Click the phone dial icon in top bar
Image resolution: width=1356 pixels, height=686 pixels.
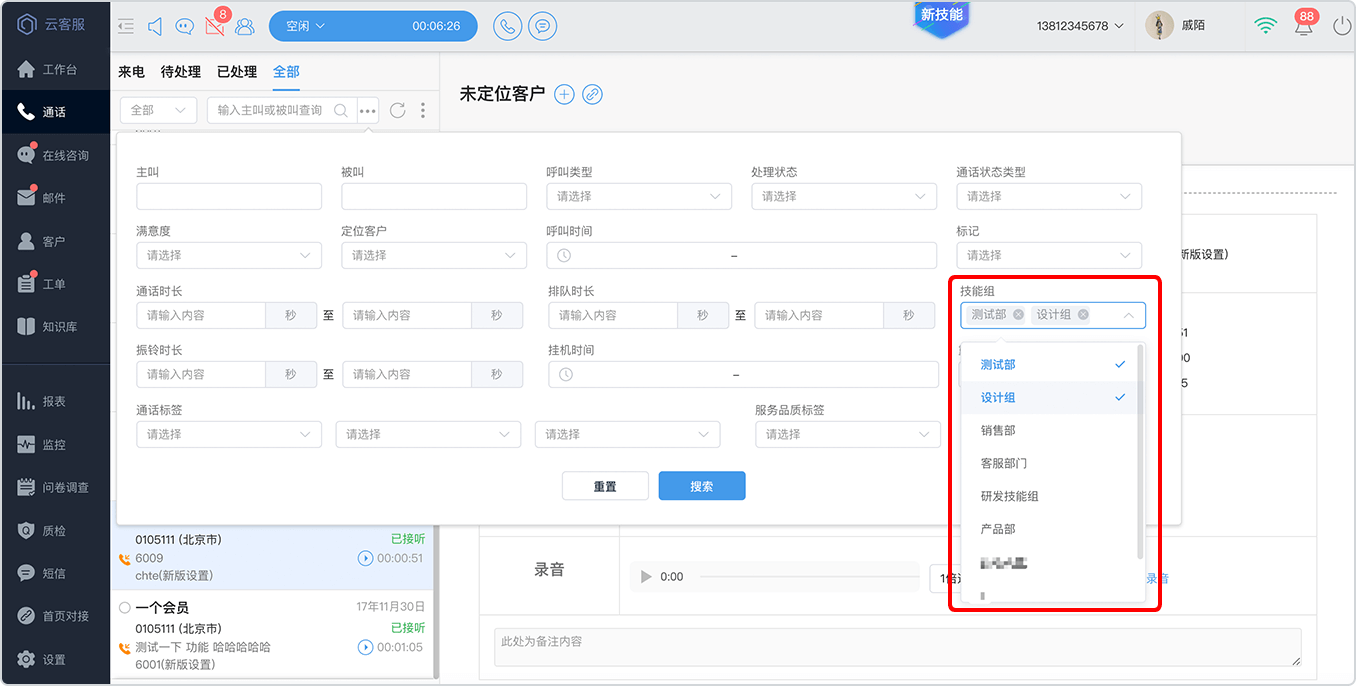(508, 26)
